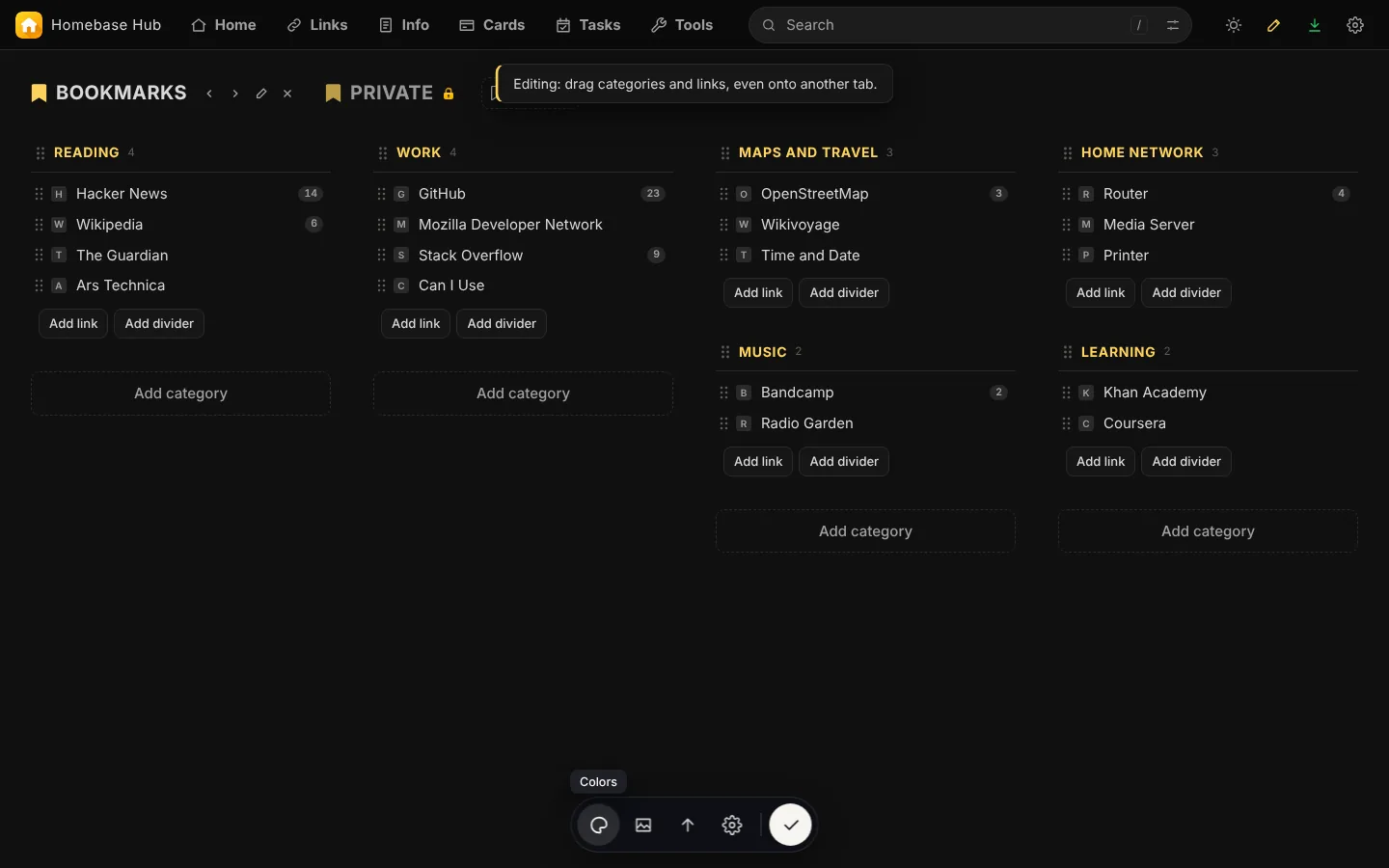Click Add category below READING column
This screenshot has height=868, width=1389.
180,393
